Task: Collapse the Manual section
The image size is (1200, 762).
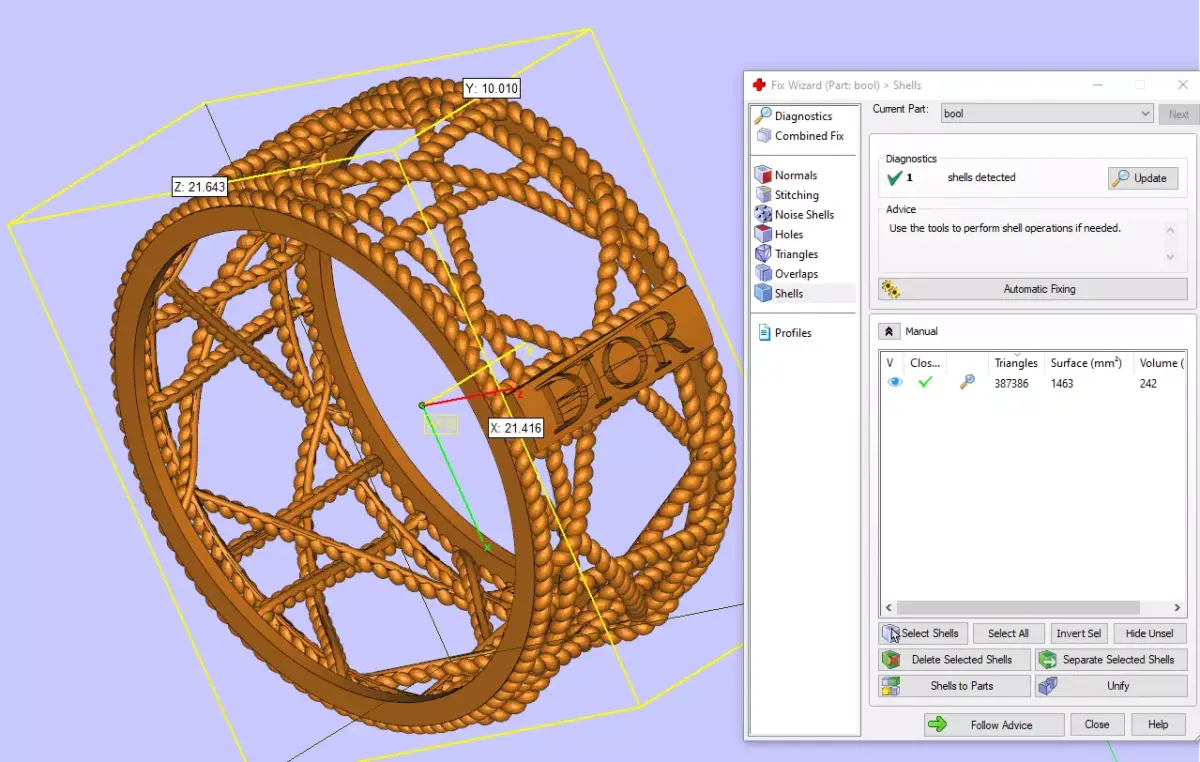Action: pyautogui.click(x=888, y=331)
